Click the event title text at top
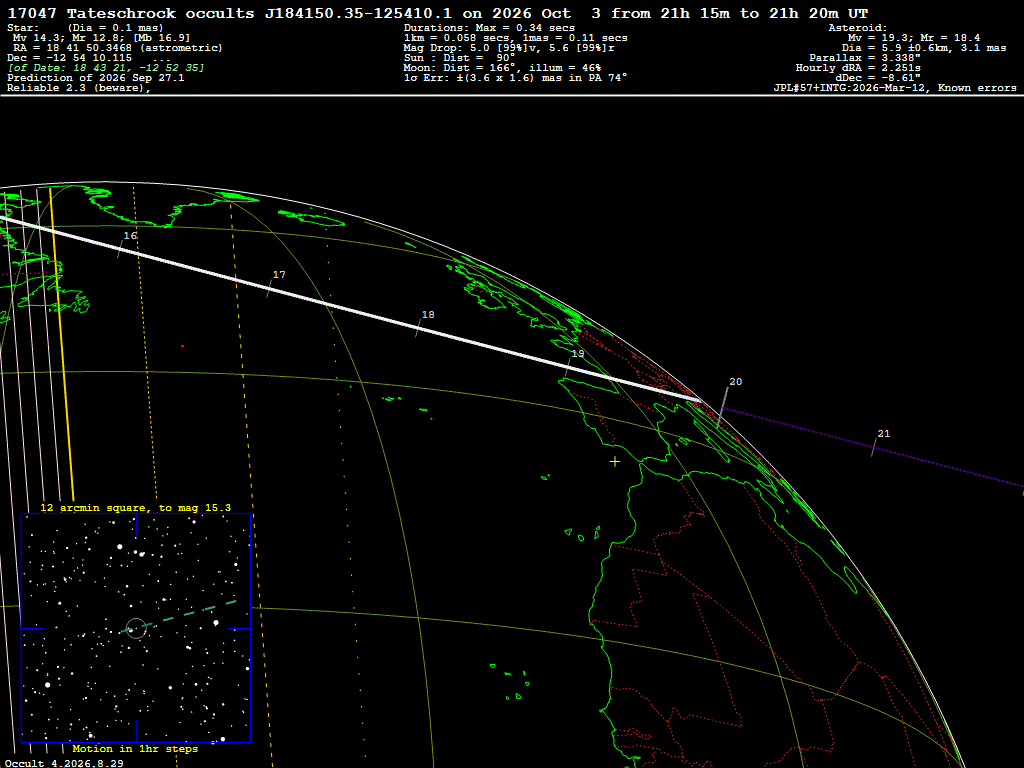The width and height of the screenshot is (1024, 768). point(438,13)
